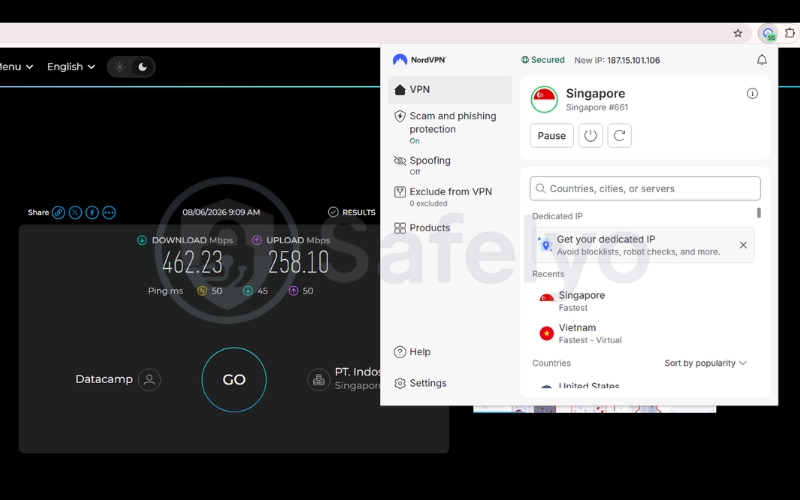This screenshot has width=800, height=500.
Task: Click the Datacamp user icon
Action: click(149, 380)
